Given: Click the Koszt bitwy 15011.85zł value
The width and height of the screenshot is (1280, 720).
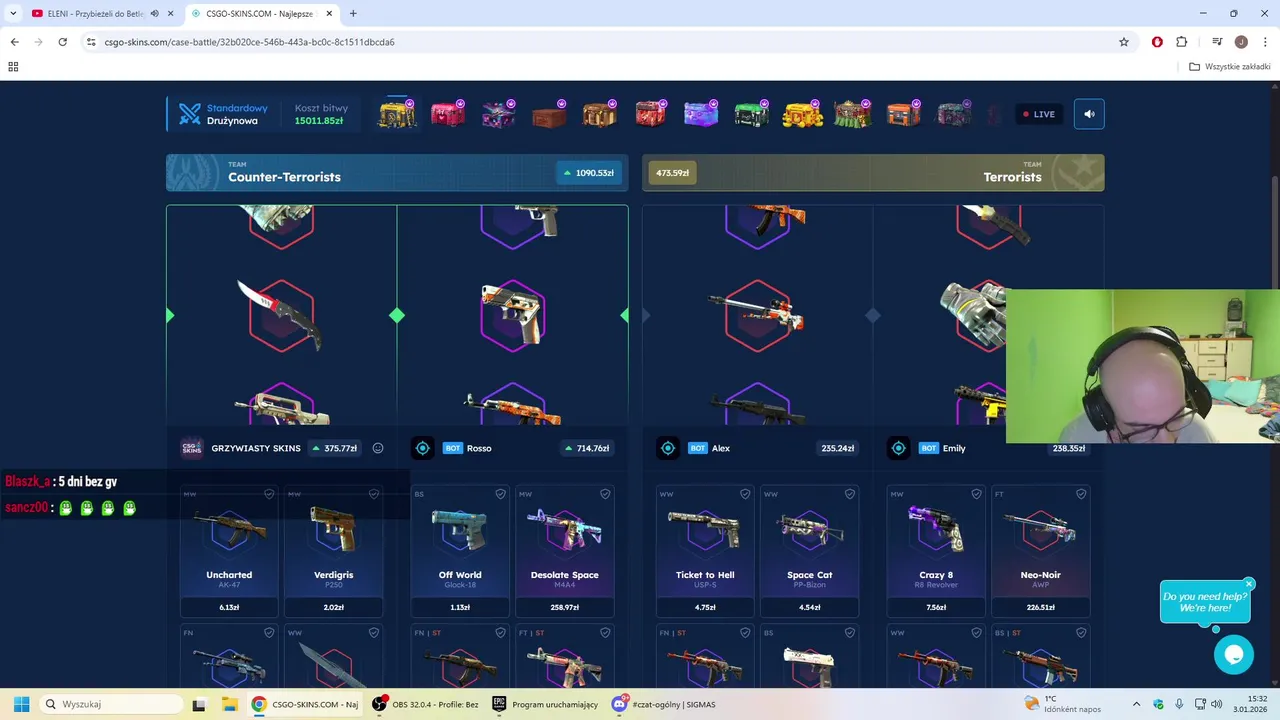Looking at the screenshot, I should click(319, 121).
